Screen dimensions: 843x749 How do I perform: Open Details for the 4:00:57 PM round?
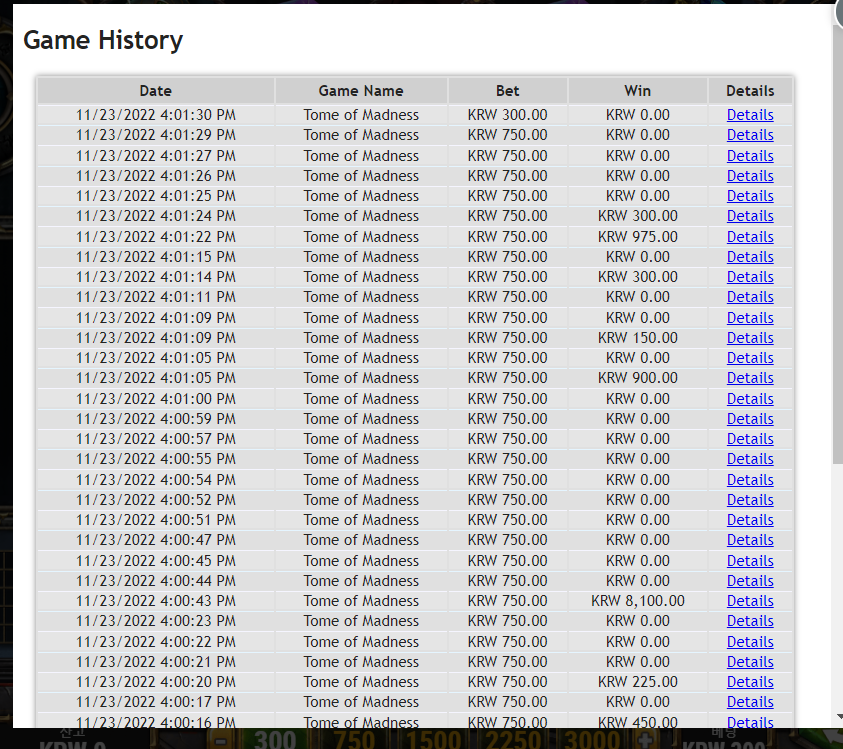point(749,439)
